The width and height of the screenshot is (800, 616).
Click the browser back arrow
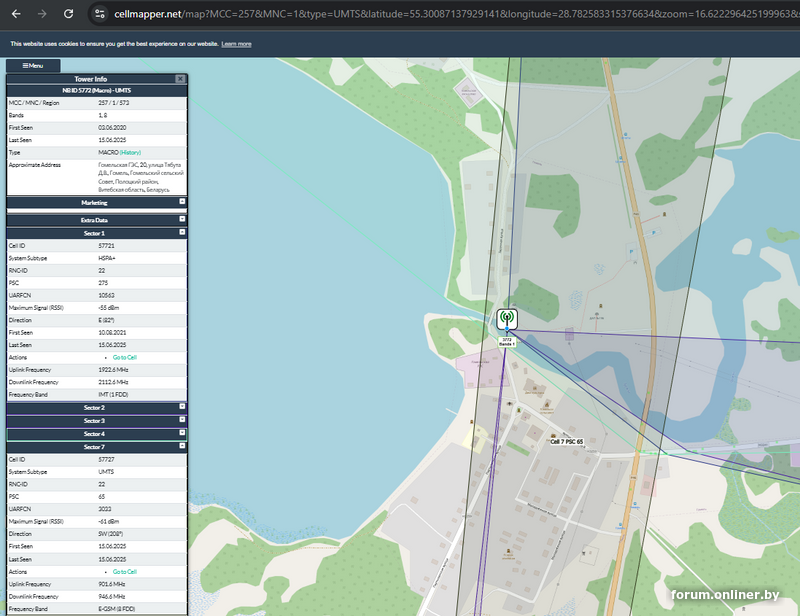pos(14,14)
